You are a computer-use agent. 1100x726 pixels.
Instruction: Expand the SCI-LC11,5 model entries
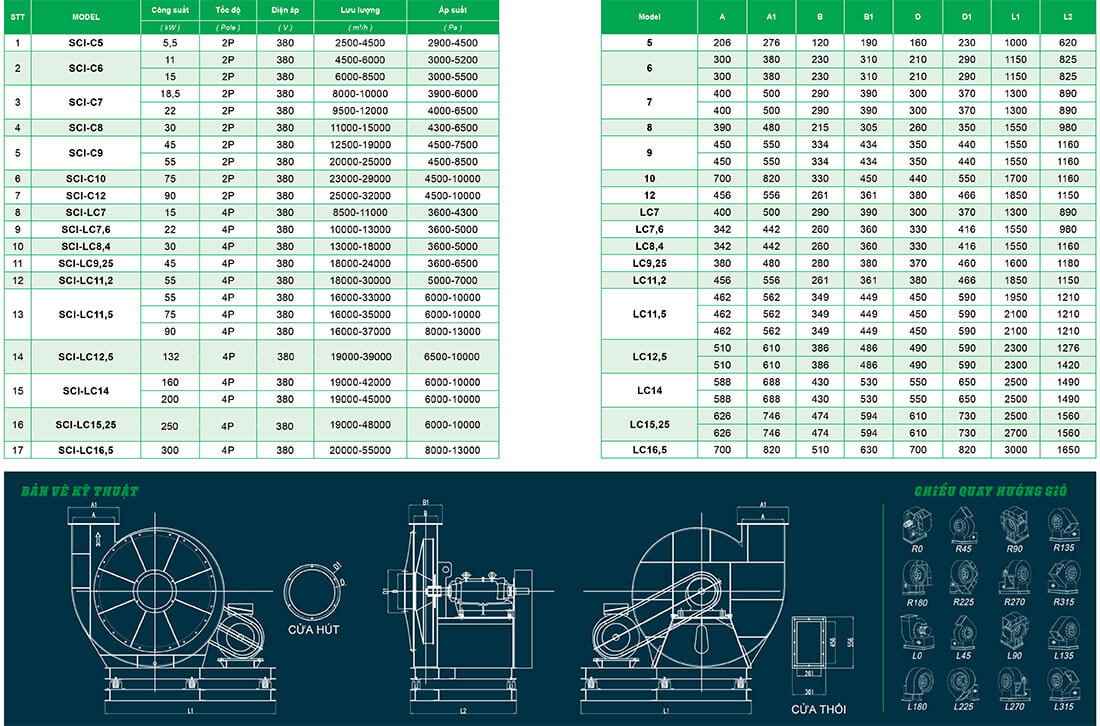[x=88, y=316]
